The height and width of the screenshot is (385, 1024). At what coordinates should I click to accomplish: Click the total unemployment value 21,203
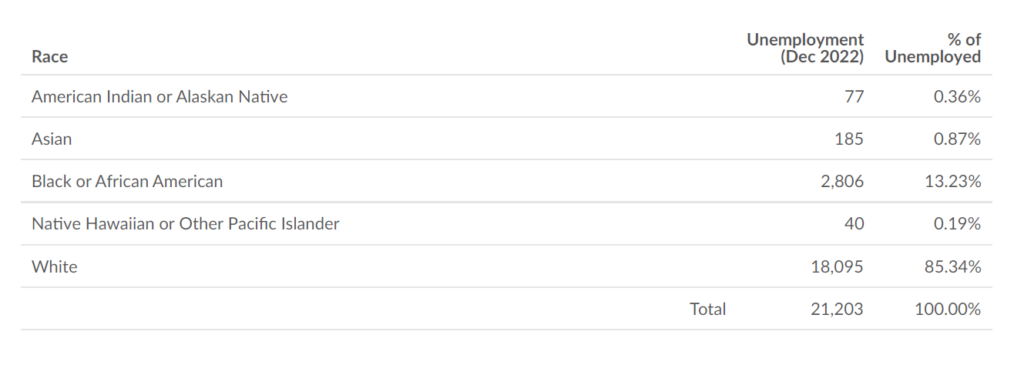[837, 309]
